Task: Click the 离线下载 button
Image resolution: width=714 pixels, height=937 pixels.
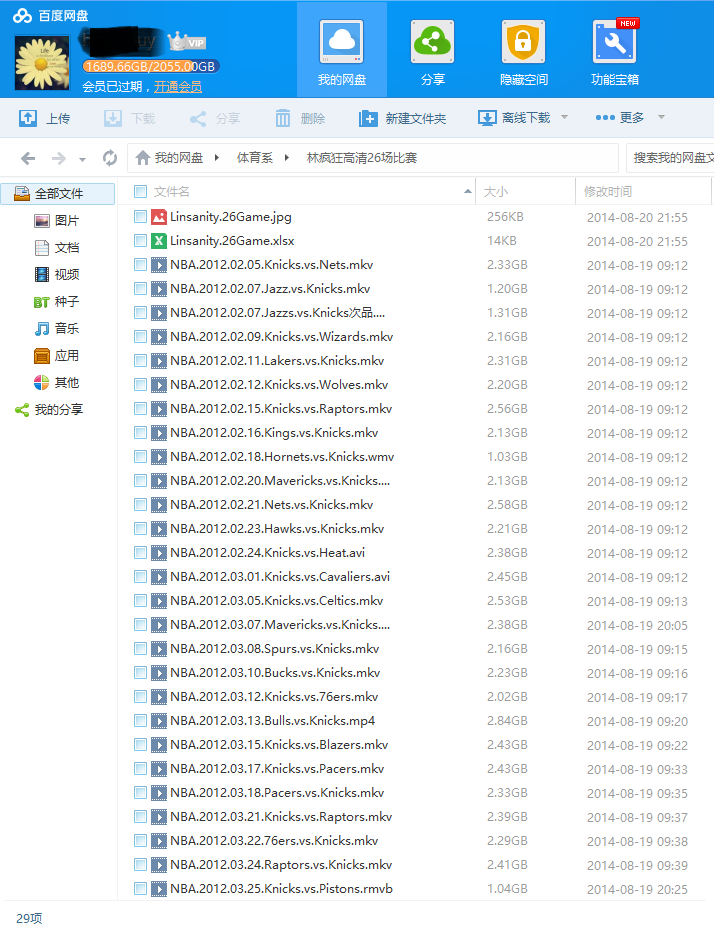Action: pos(514,118)
